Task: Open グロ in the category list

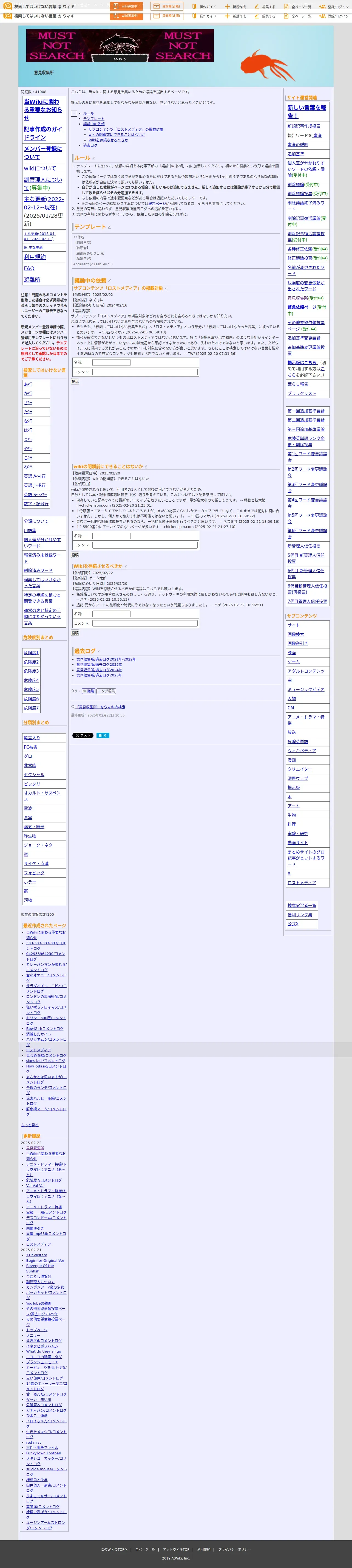Action: point(28,756)
